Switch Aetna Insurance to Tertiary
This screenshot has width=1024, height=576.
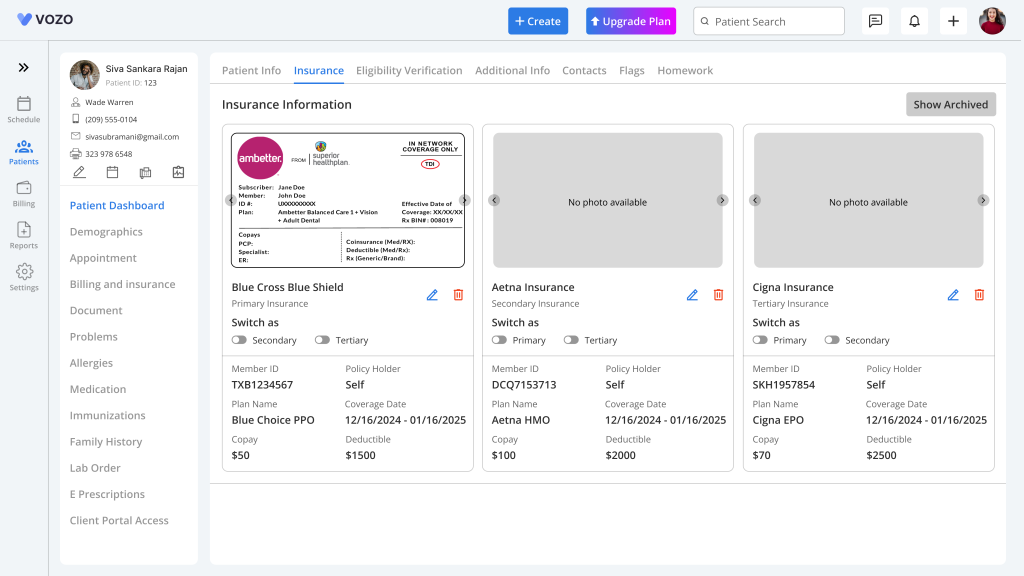[571, 340]
